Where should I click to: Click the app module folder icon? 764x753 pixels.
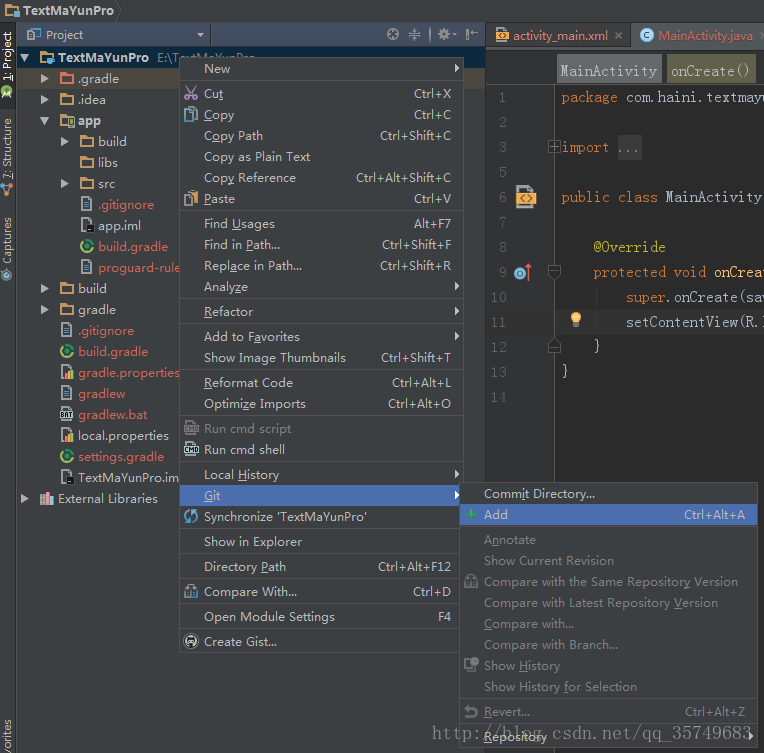[x=67, y=120]
